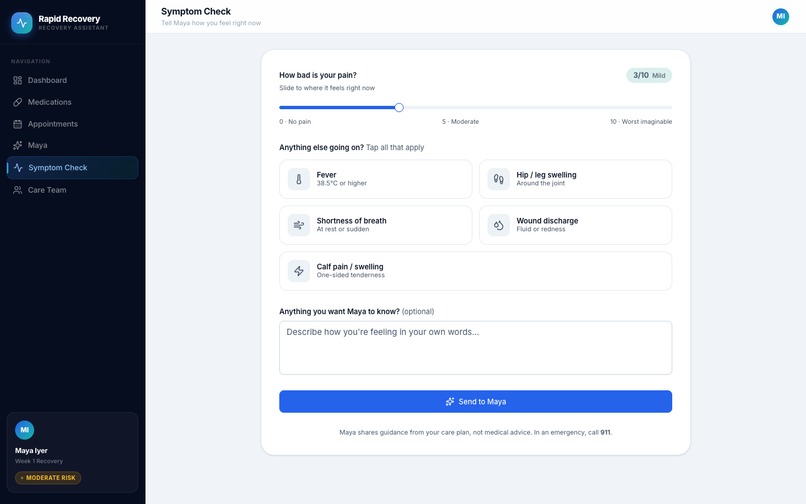
Task: Toggle Shortness of breath symptom
Action: (376, 225)
